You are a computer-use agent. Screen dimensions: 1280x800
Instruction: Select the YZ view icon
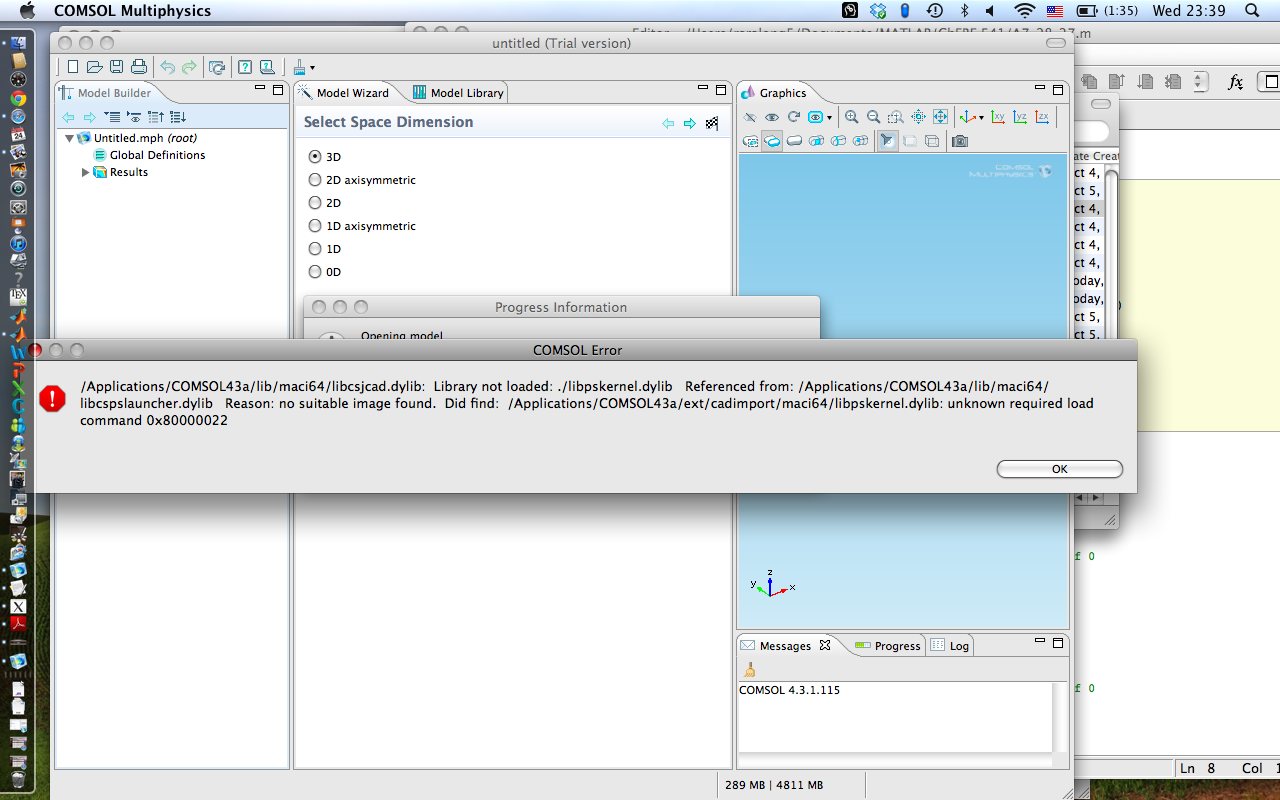pyautogui.click(x=1020, y=117)
